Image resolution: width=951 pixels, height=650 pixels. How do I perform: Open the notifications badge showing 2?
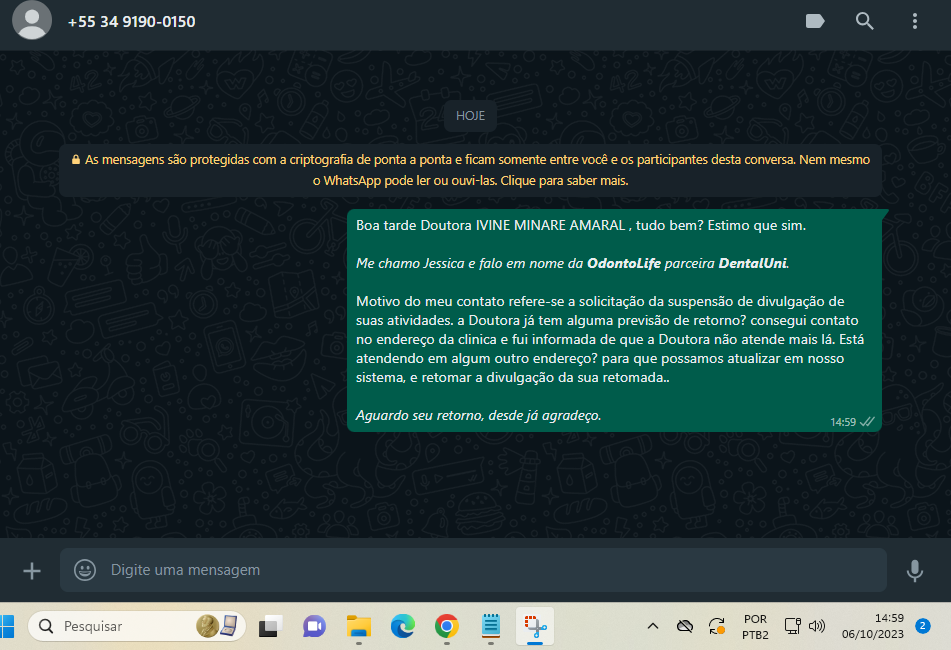click(x=923, y=626)
